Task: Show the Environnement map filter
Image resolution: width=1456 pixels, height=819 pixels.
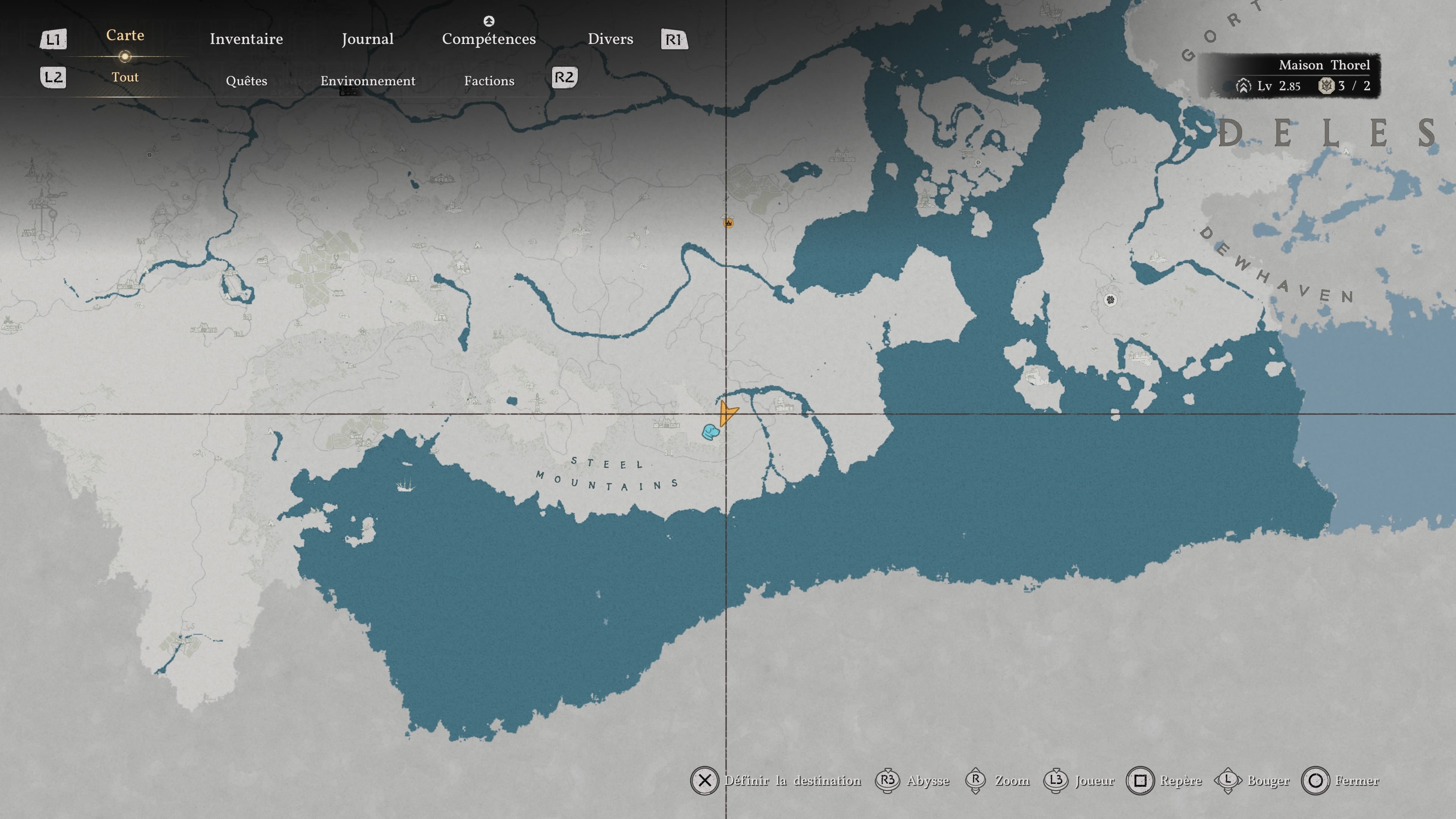Action: point(368,81)
